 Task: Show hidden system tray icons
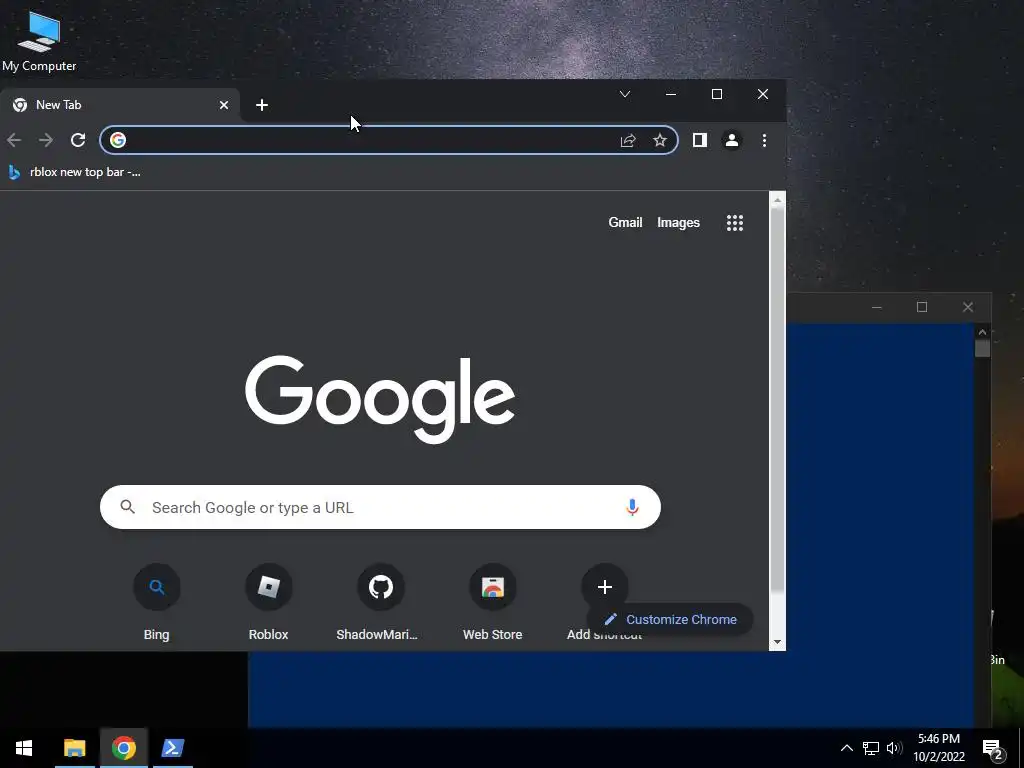846,748
